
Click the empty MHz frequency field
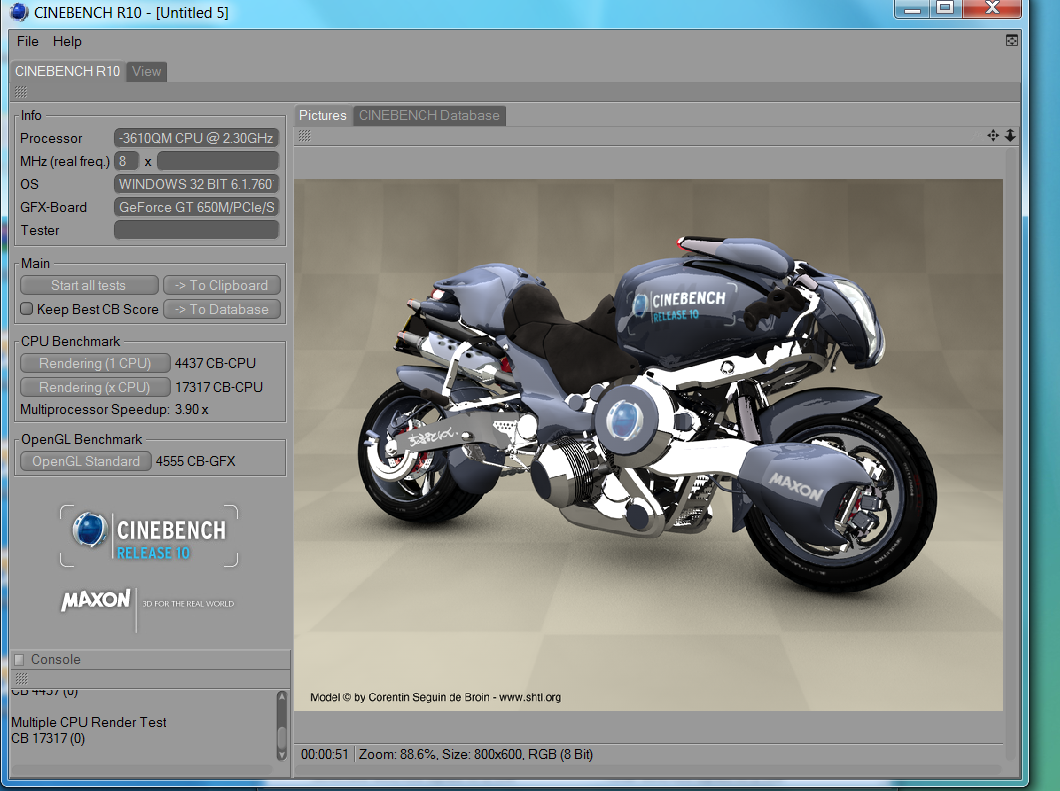click(x=218, y=161)
